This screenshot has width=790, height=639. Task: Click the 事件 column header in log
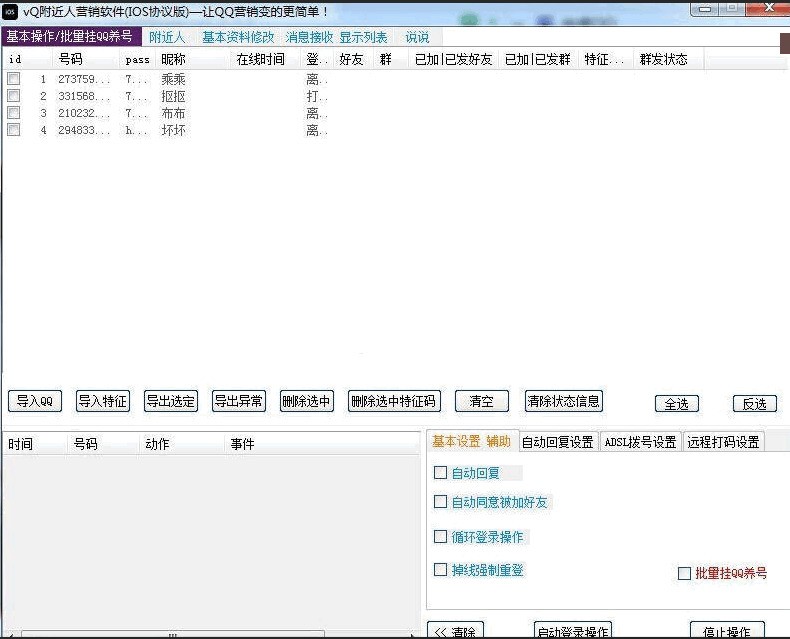tap(321, 444)
